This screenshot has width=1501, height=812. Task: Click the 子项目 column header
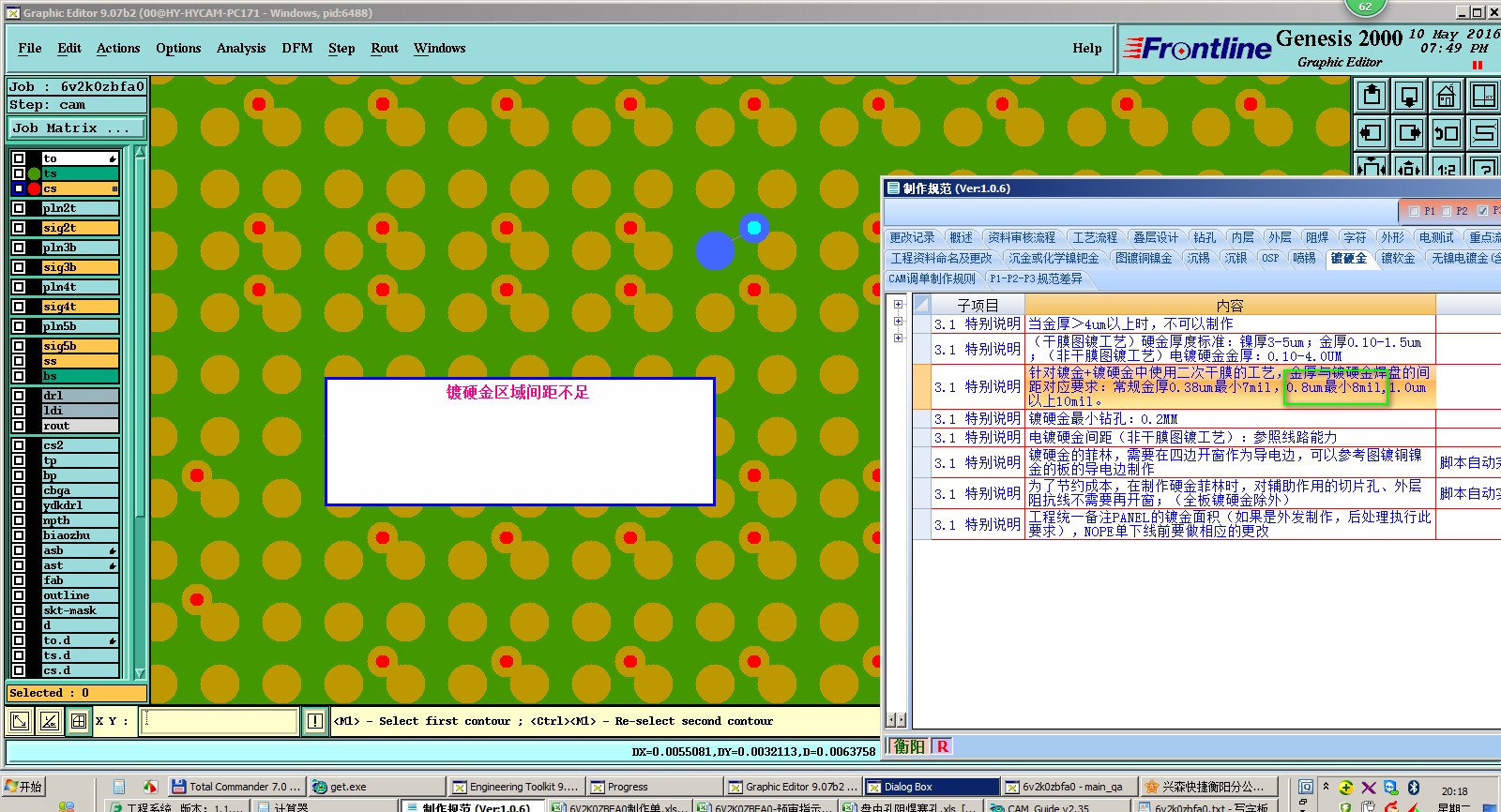click(978, 305)
